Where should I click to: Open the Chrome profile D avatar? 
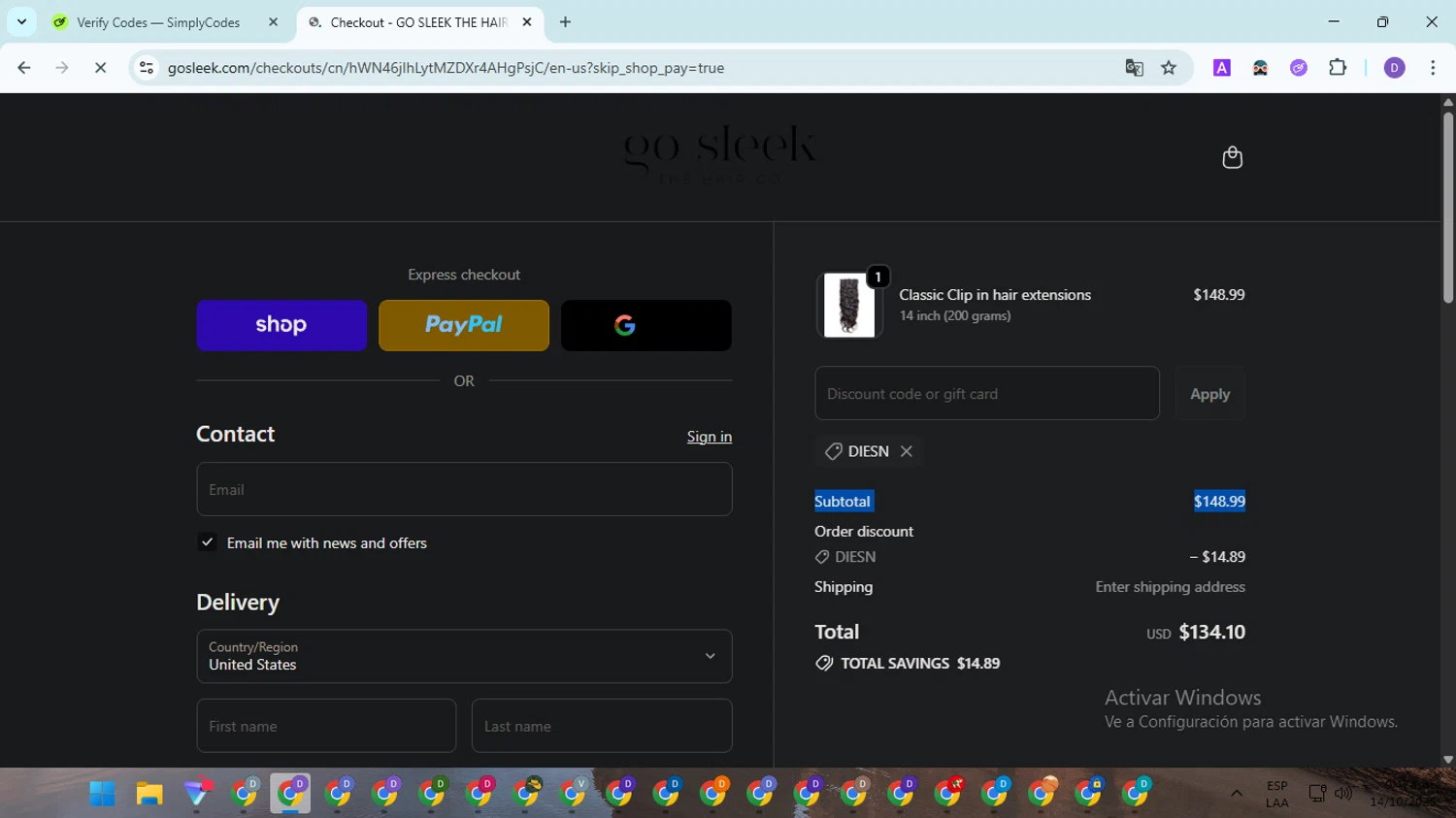click(x=1394, y=68)
